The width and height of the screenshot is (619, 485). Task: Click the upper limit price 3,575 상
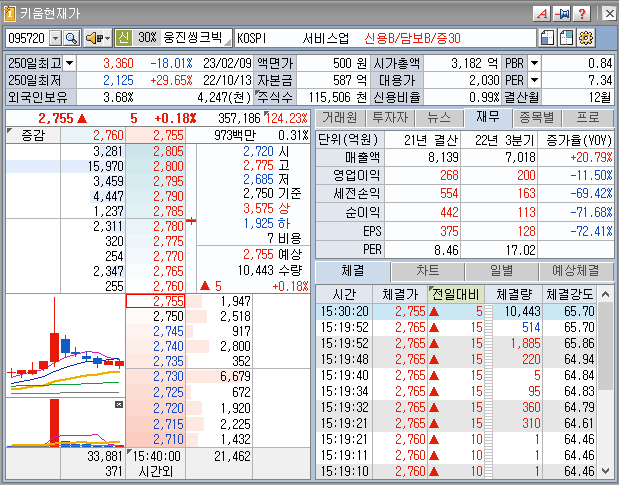click(x=266, y=208)
